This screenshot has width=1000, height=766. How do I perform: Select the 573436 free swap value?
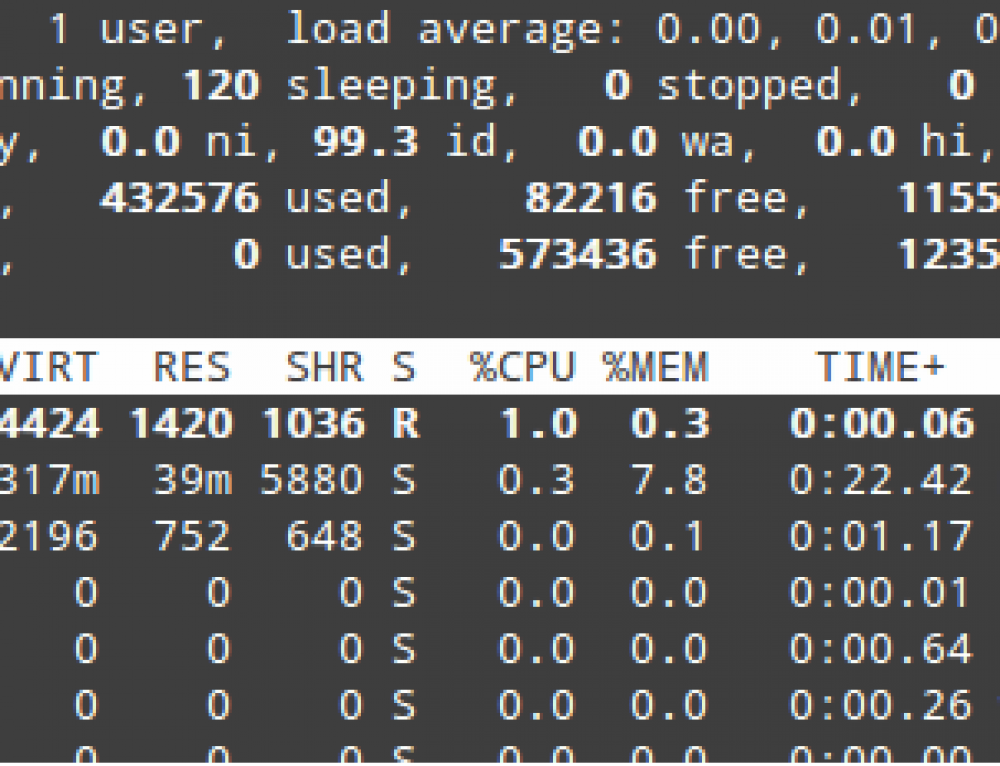tap(577, 256)
